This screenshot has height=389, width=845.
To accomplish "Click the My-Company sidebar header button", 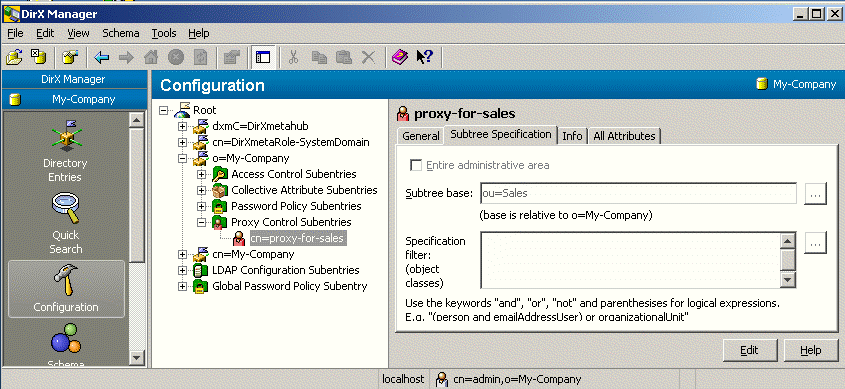I will [74, 100].
